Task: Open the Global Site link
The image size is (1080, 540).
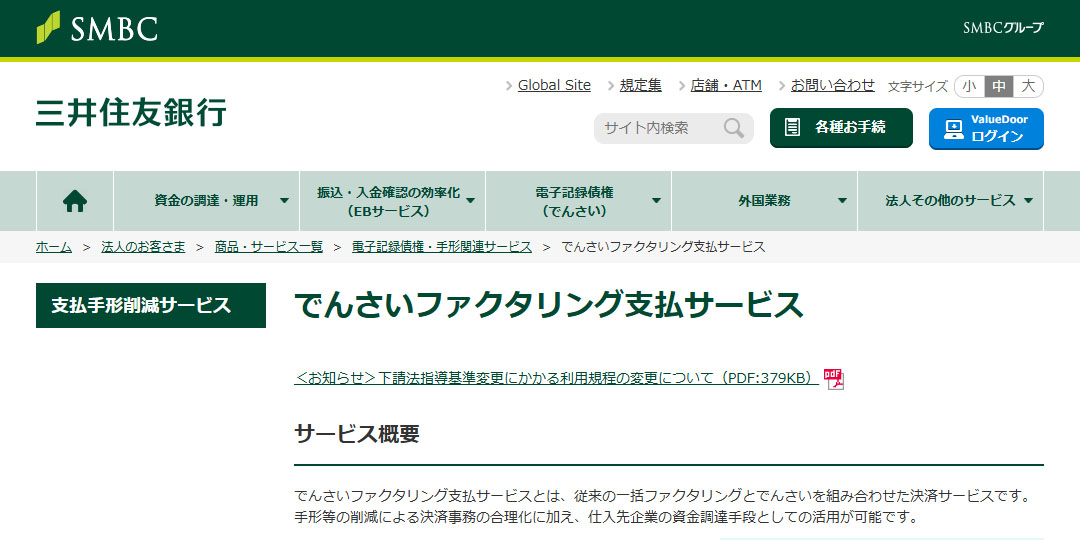Action: pos(554,85)
